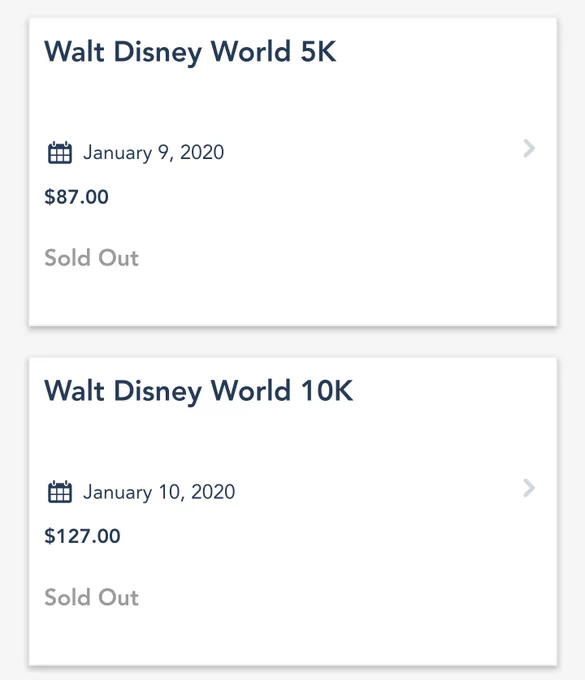Click the $87.00 price label
This screenshot has width=585, height=680.
[76, 197]
